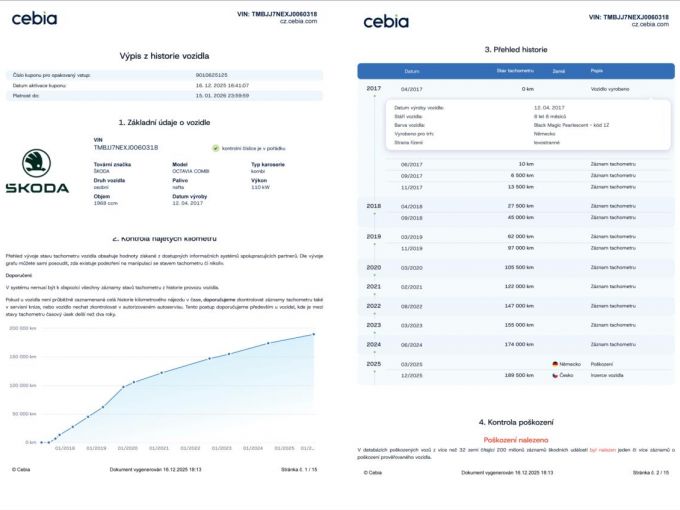
Task: Click the last data point on mileage chart
Action: (x=314, y=334)
